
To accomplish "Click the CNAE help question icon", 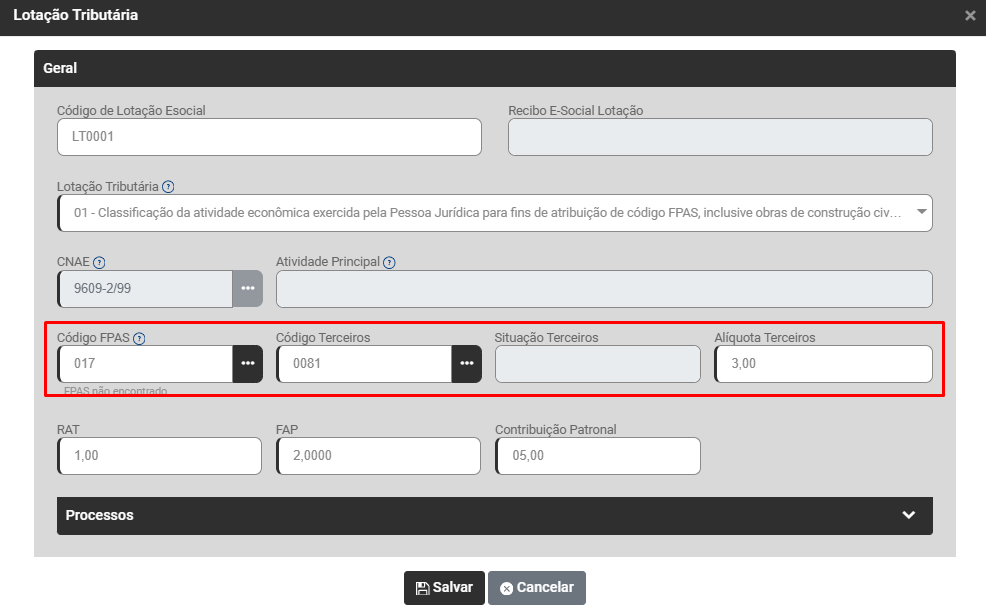I will pyautogui.click(x=99, y=262).
